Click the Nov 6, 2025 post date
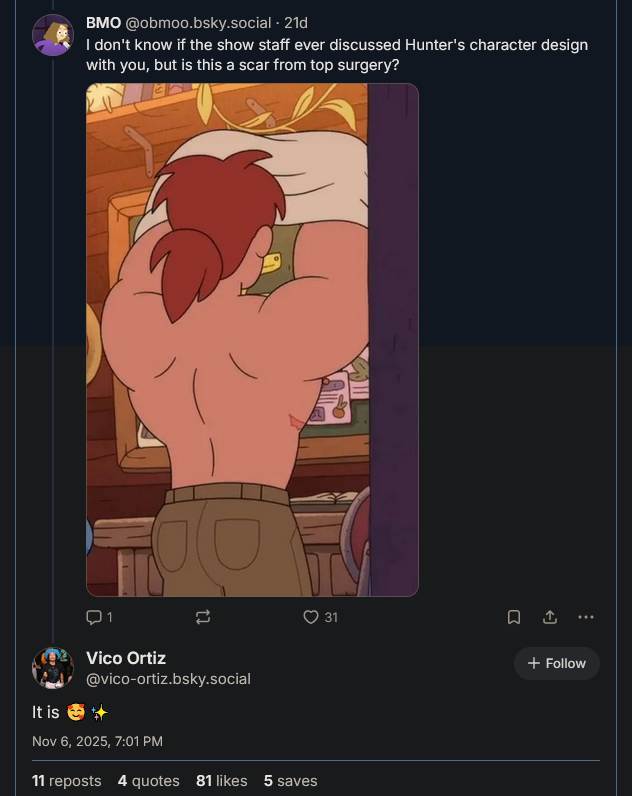Screen dimensions: 632x796 [97, 741]
